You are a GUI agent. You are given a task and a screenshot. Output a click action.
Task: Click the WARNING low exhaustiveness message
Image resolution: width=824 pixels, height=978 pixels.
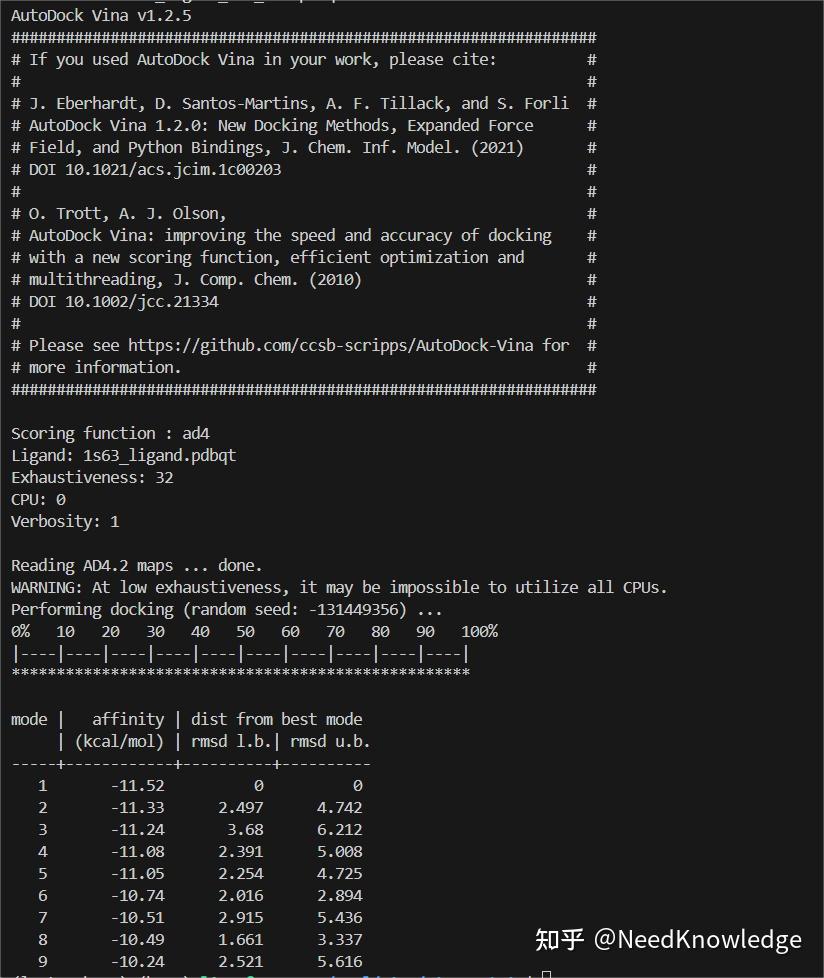point(339,587)
